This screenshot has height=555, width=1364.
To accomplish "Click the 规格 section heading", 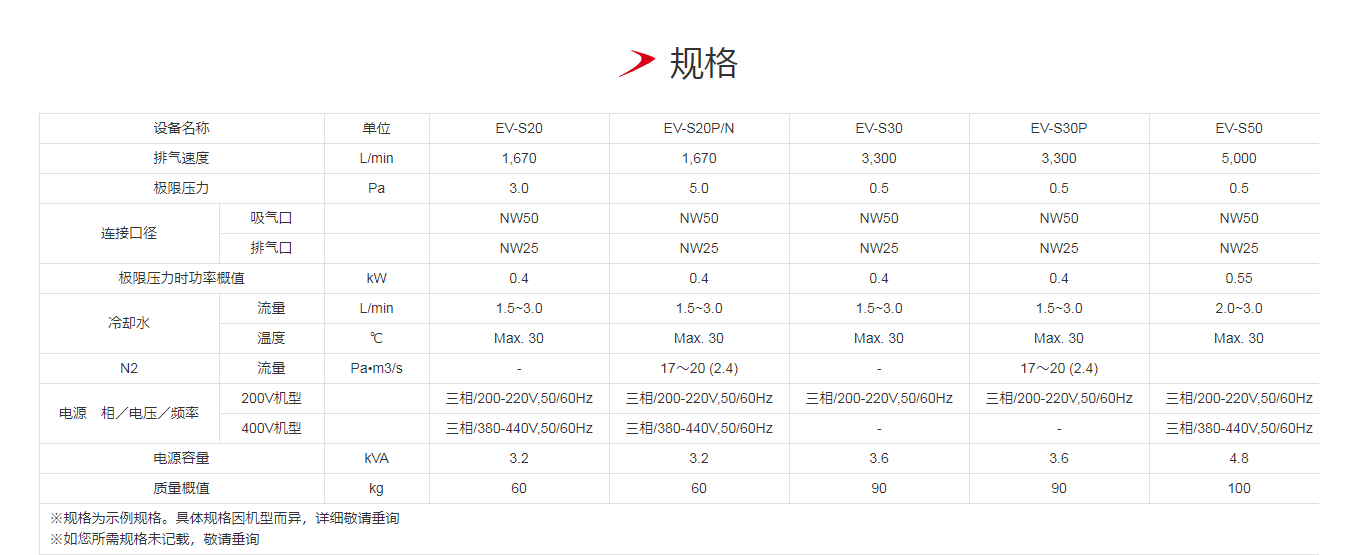I will click(703, 63).
